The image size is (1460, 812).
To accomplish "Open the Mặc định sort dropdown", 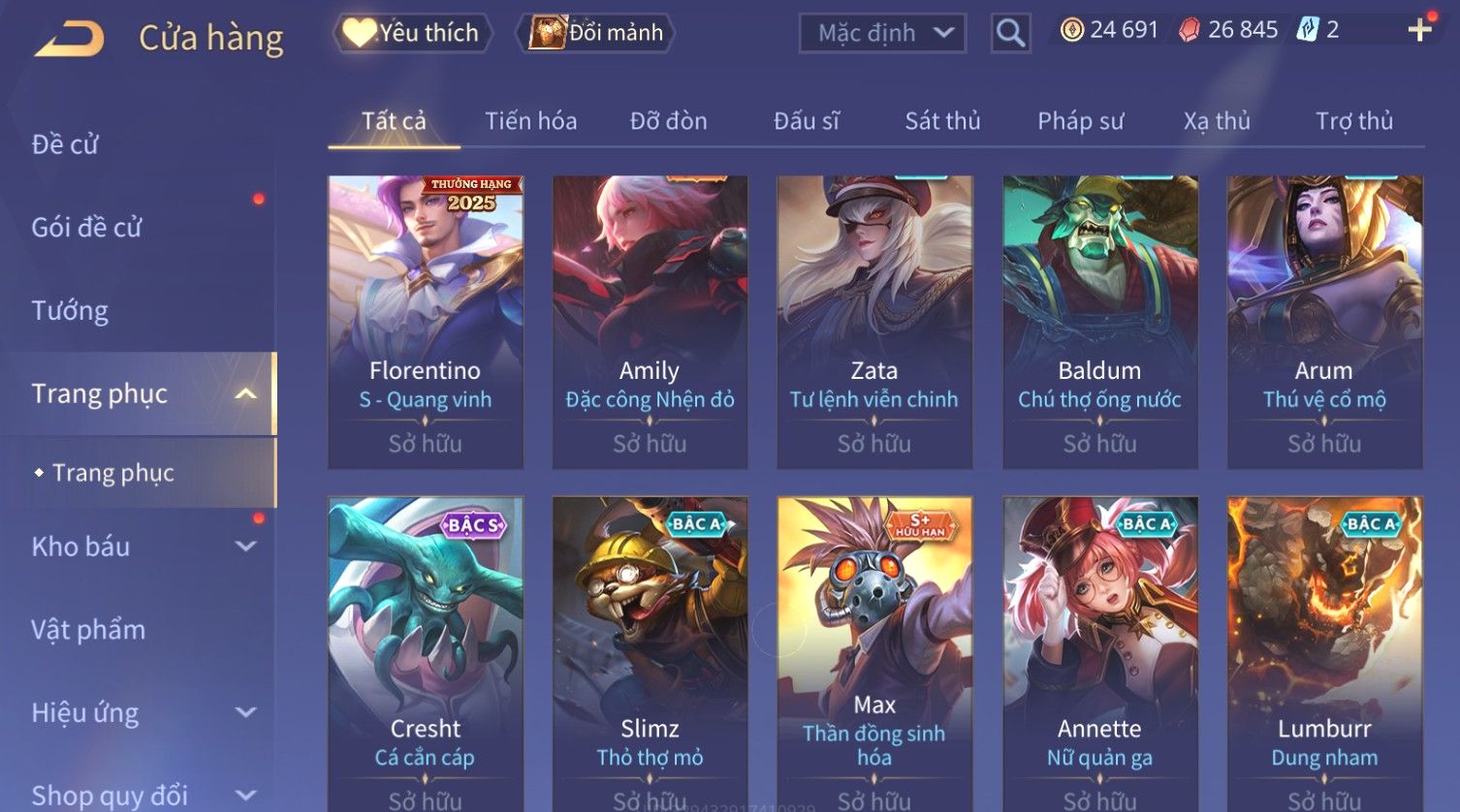I will pyautogui.click(x=882, y=33).
